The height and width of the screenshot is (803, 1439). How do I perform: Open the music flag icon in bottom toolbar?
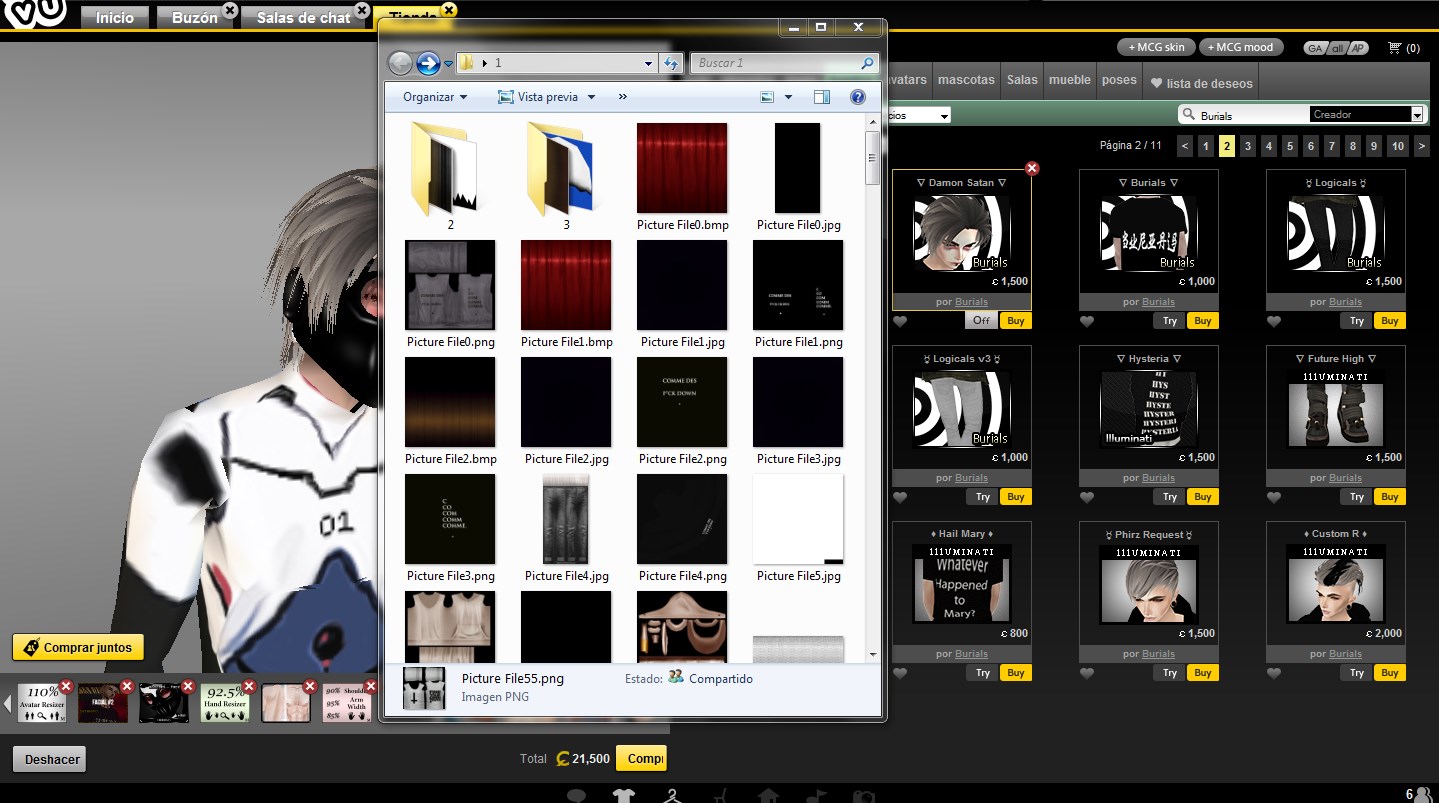[815, 793]
